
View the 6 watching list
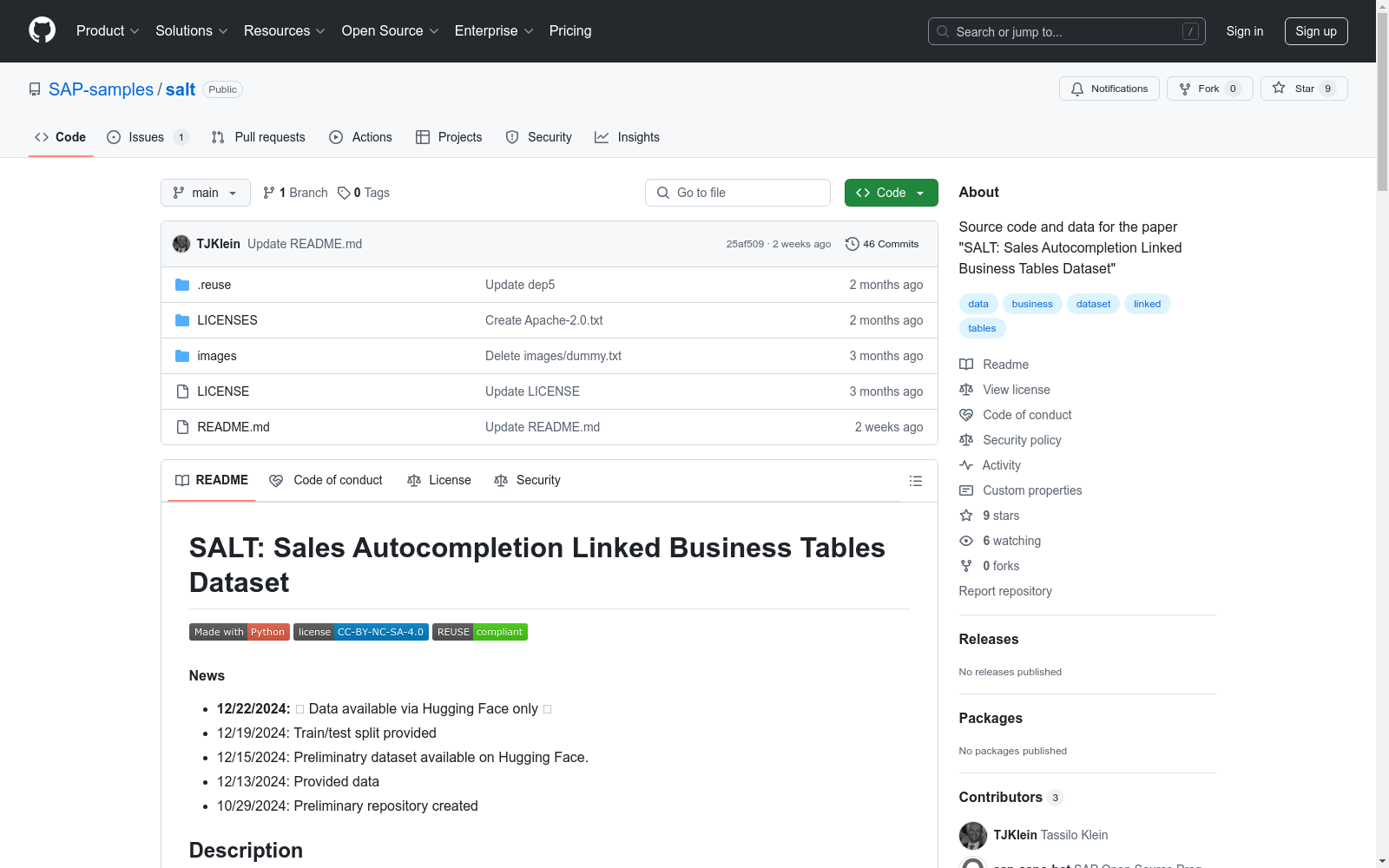1000,541
